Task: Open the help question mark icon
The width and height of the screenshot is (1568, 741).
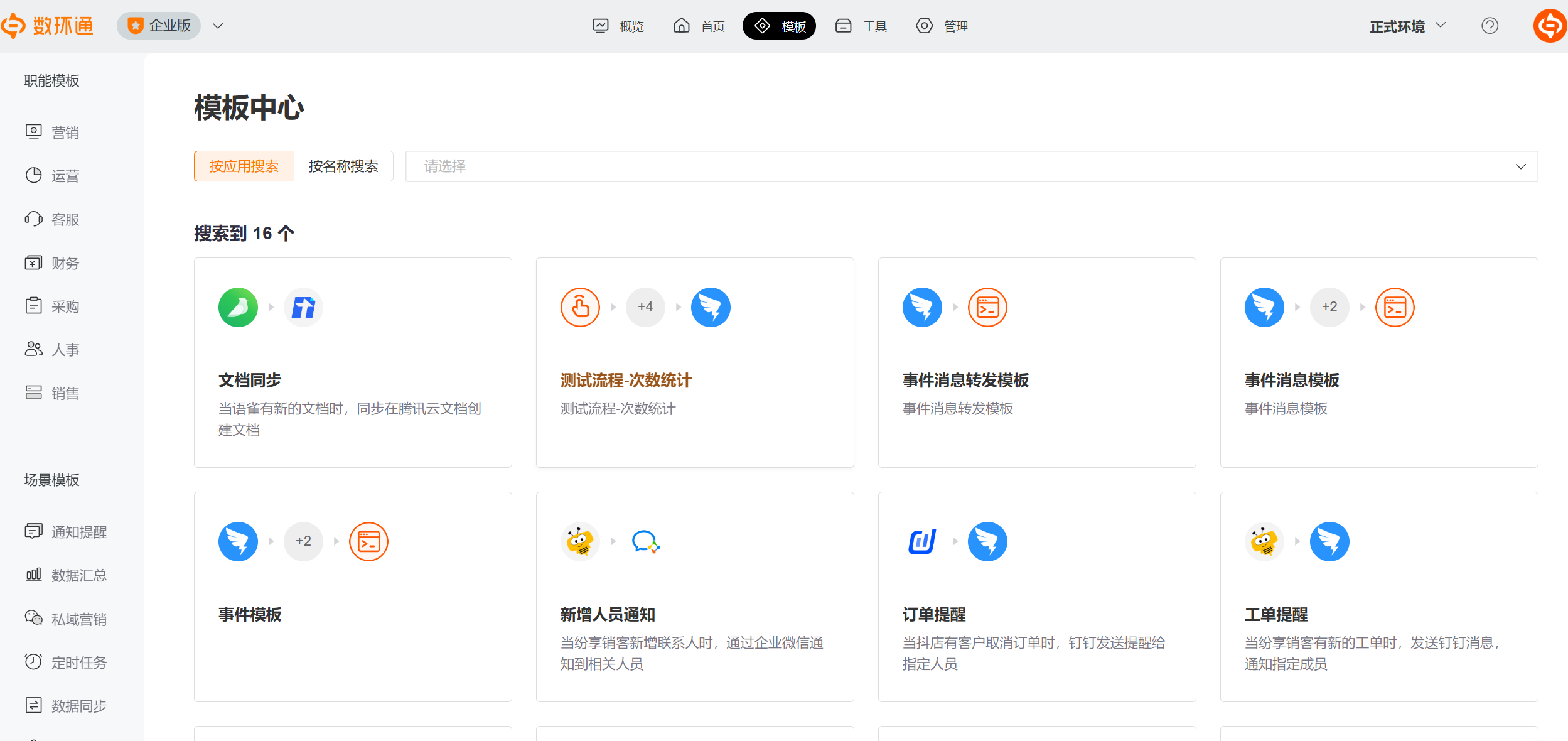Action: click(x=1490, y=26)
